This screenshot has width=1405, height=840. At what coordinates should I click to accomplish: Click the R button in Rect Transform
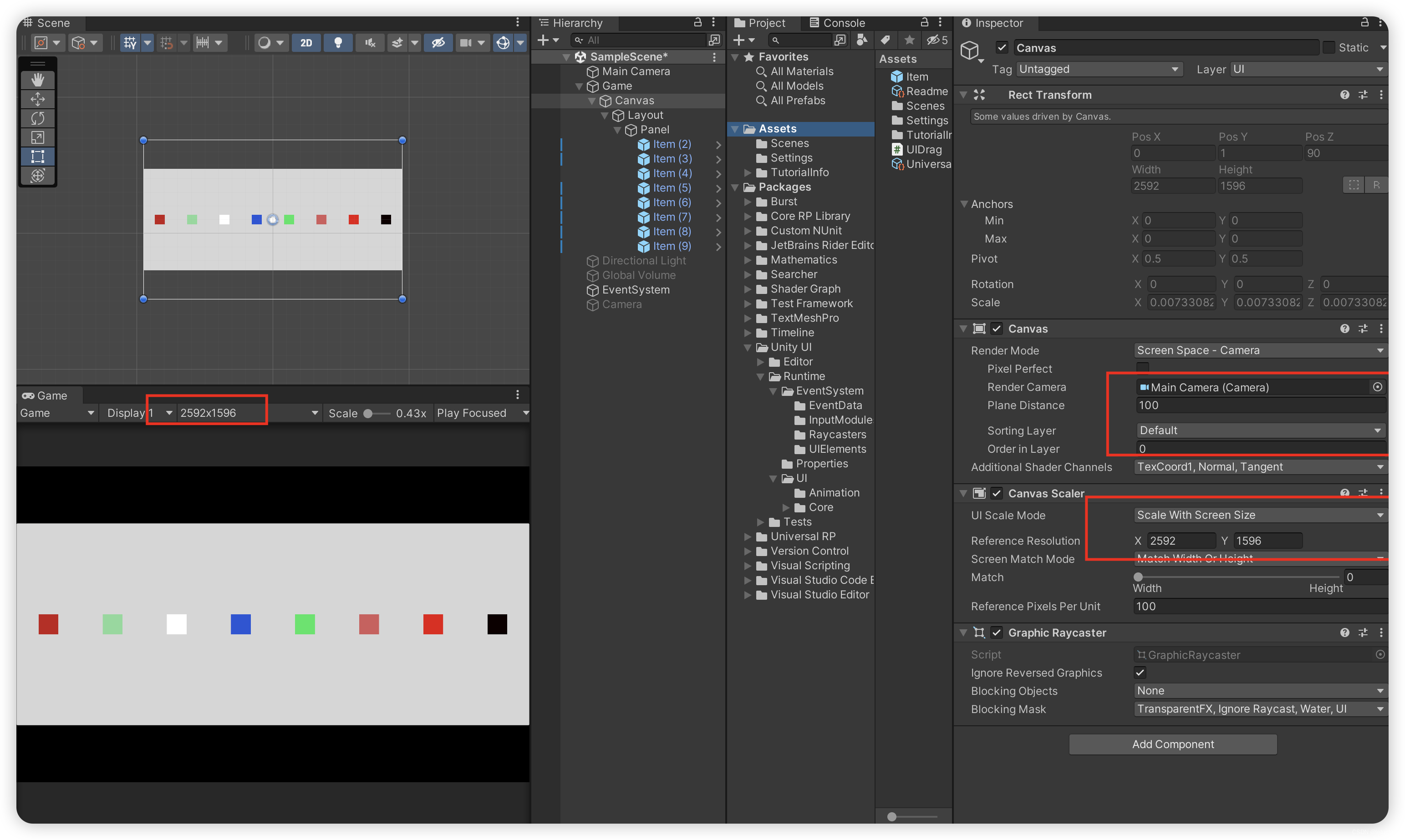pos(1379,185)
